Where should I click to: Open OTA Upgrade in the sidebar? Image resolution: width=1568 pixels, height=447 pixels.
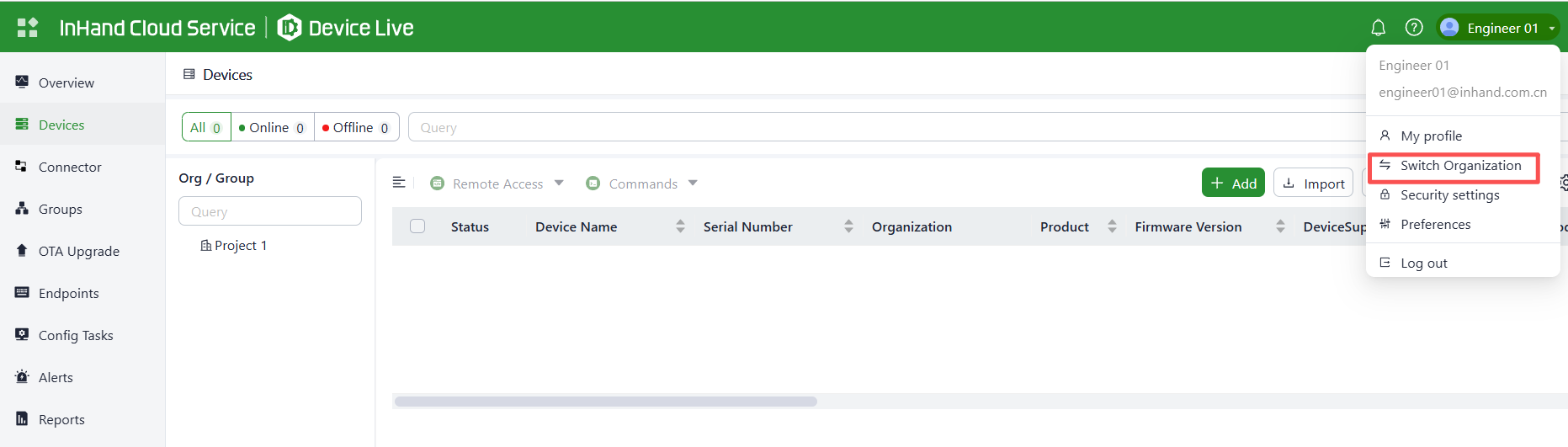click(78, 251)
